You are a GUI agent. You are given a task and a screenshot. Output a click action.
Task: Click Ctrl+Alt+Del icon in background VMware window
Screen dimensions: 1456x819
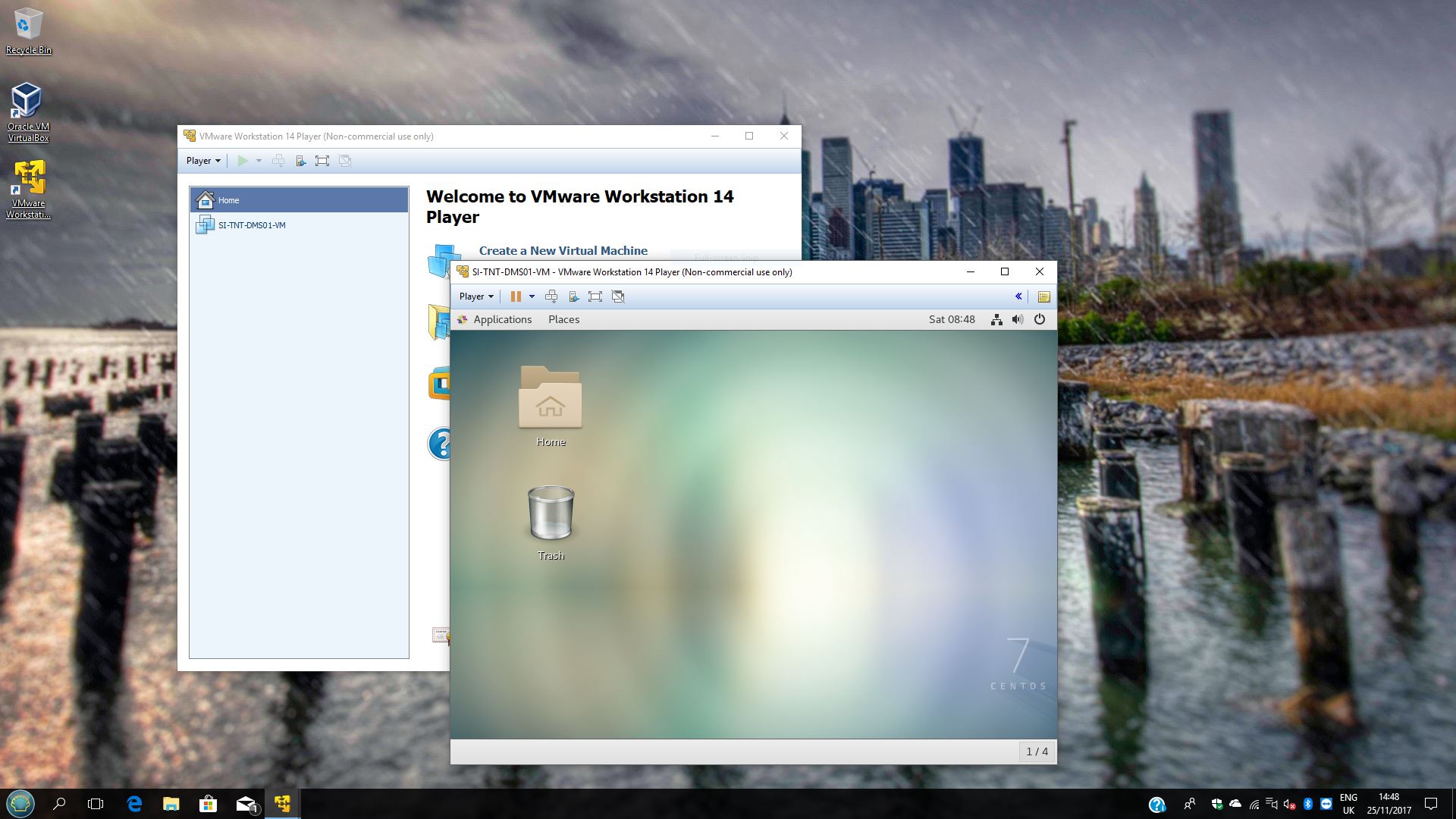point(278,161)
